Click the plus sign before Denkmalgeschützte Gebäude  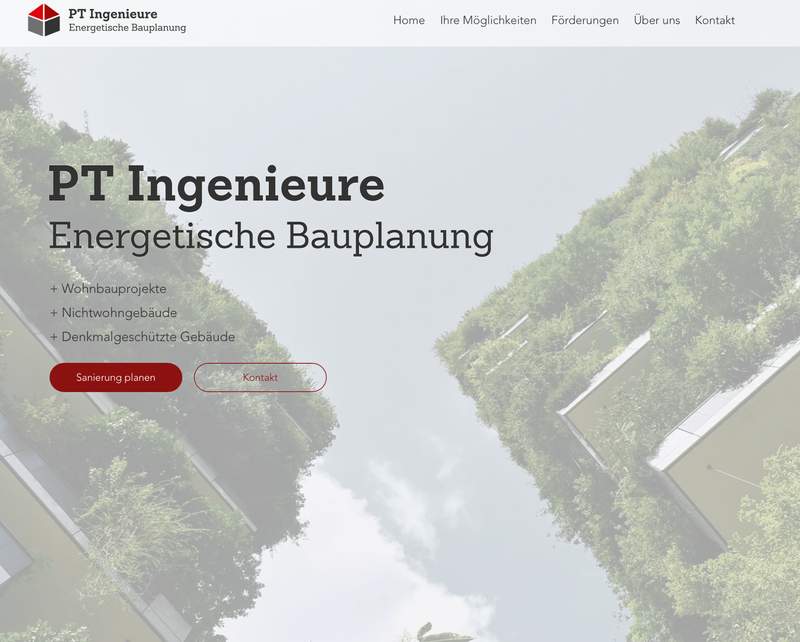click(54, 337)
